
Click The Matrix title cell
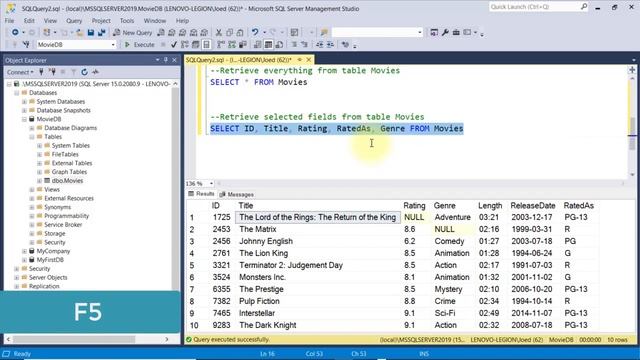point(318,229)
